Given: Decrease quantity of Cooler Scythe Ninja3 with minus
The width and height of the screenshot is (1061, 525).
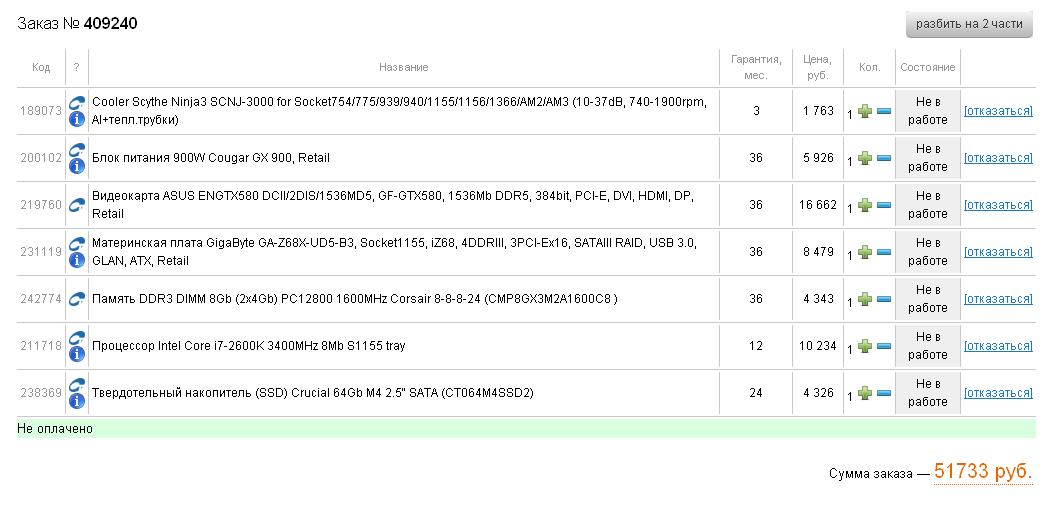Looking at the screenshot, I should click(884, 112).
